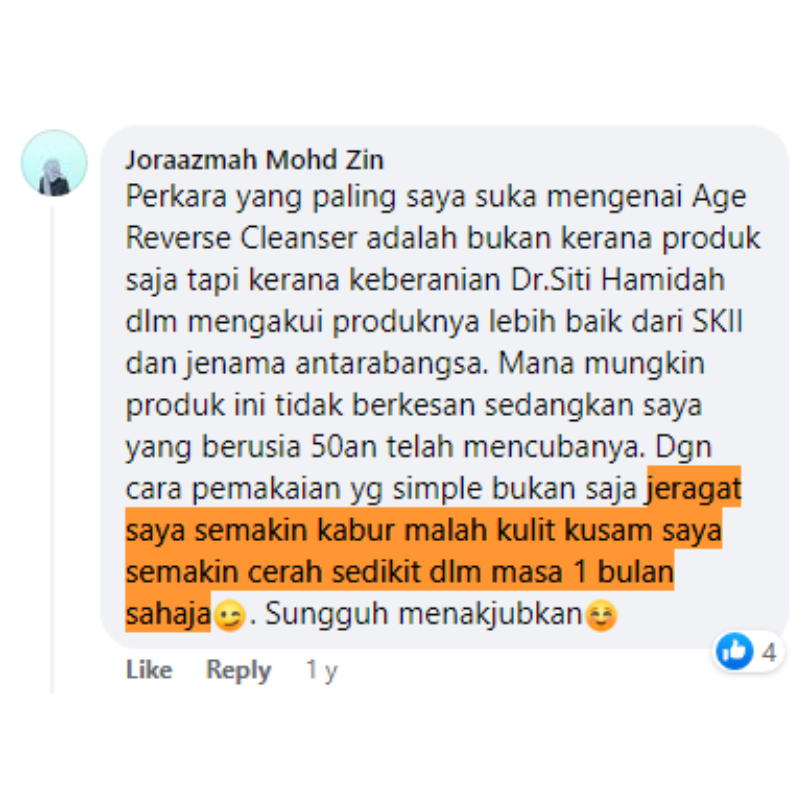Click the highlighted word "sahaja"
The height and width of the screenshot is (810, 810).
point(168,614)
